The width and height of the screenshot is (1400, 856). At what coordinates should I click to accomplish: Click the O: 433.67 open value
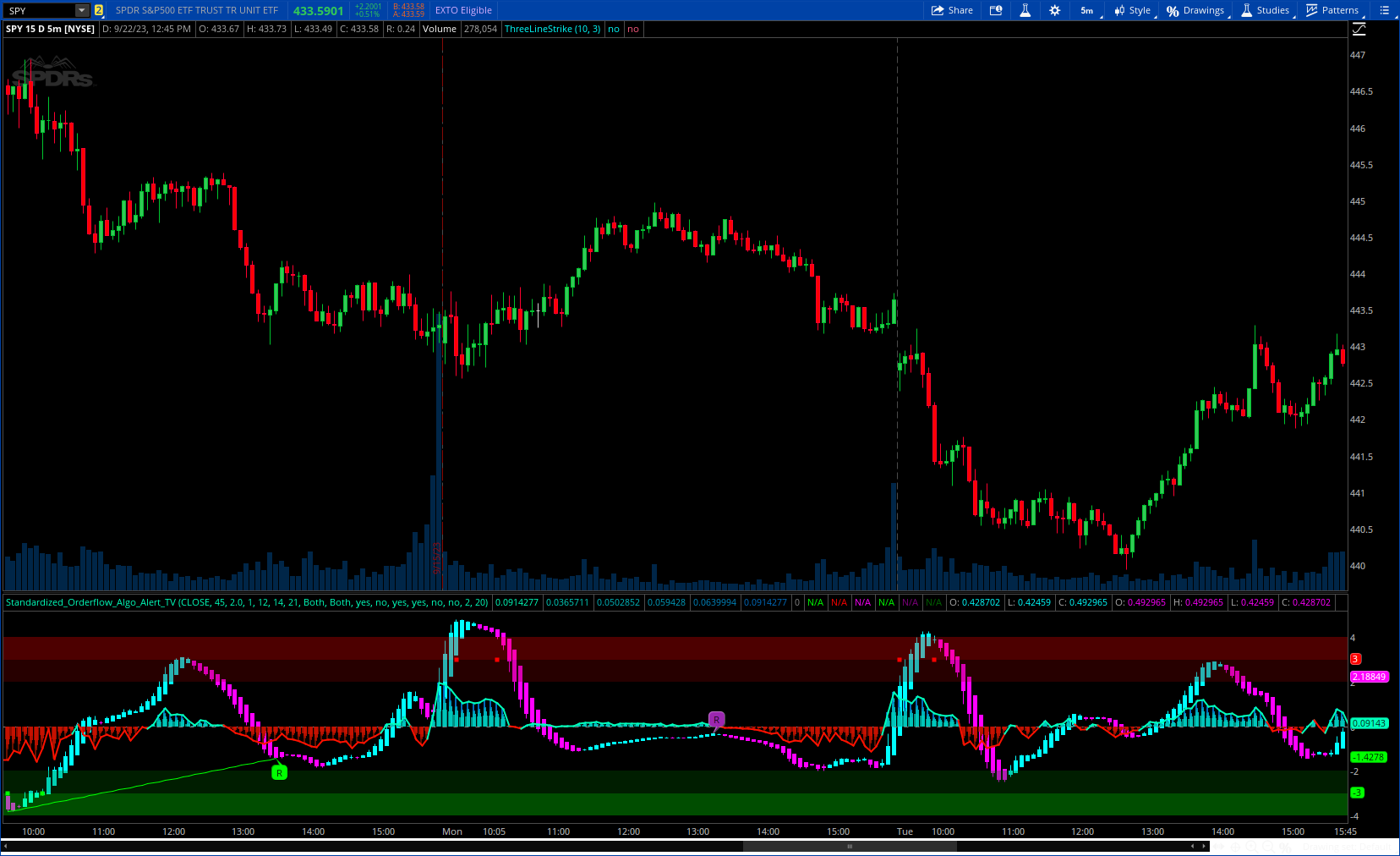[x=219, y=29]
